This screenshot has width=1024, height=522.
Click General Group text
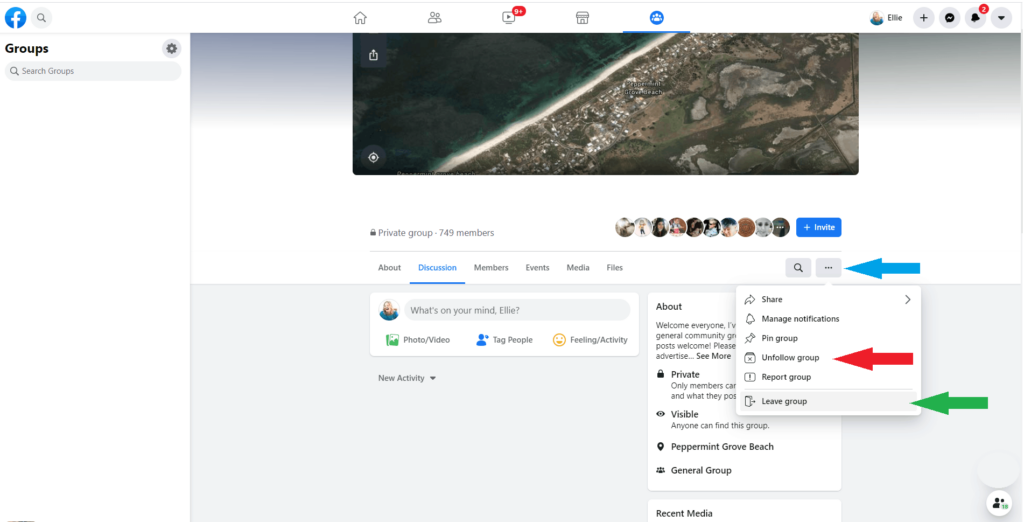point(701,470)
